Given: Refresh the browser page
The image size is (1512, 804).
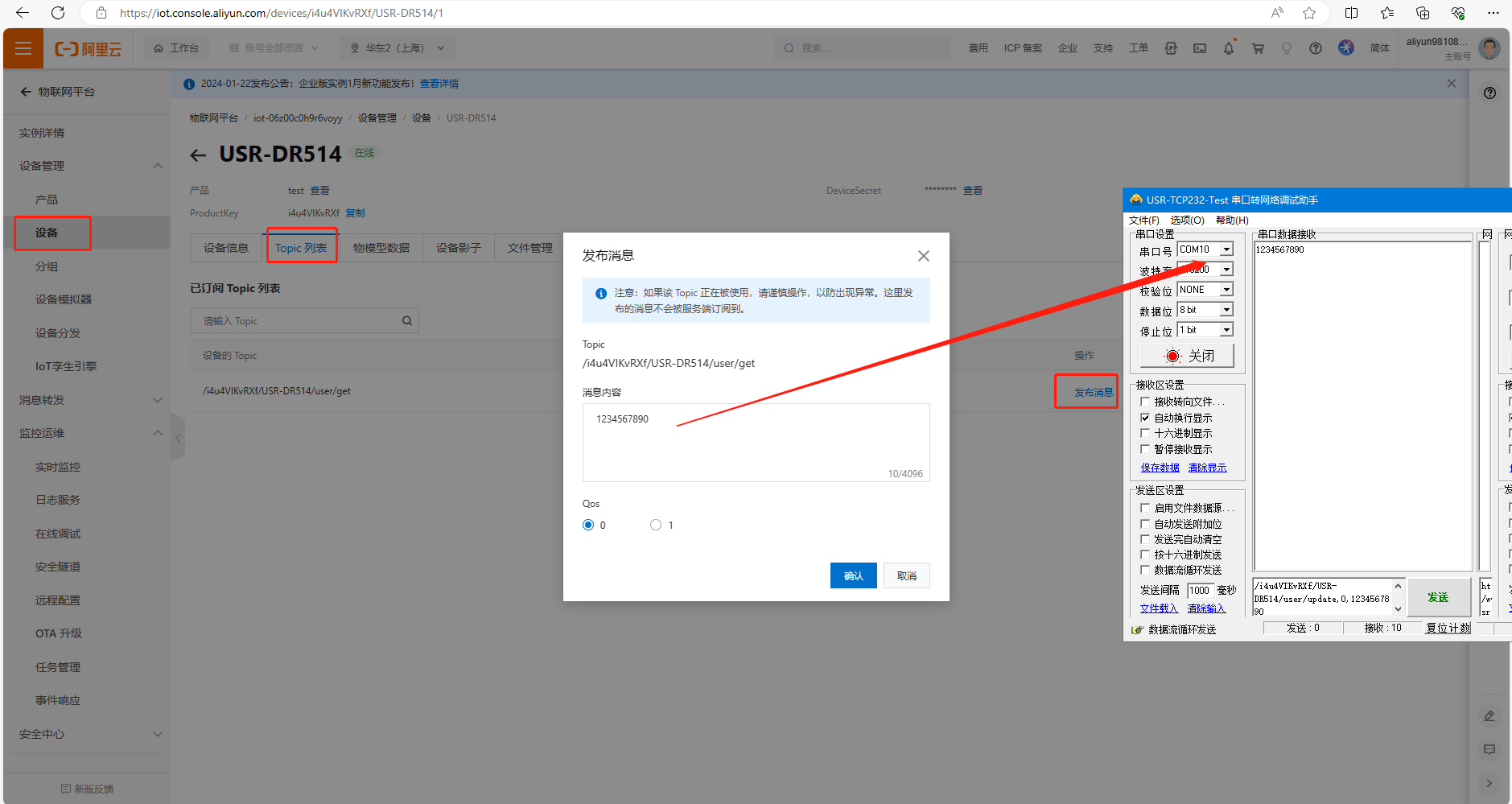Looking at the screenshot, I should point(58,13).
